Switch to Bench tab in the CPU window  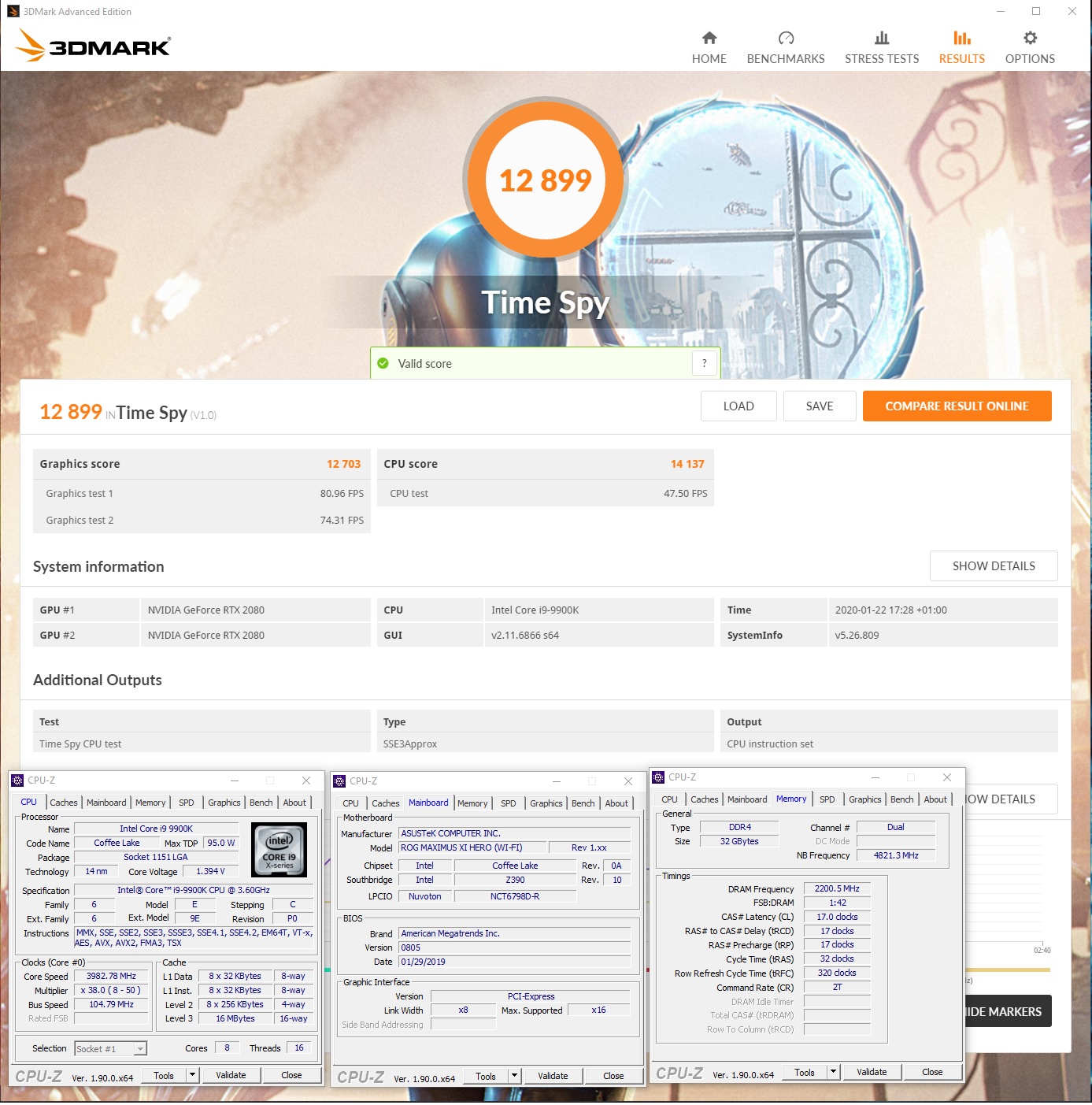(261, 803)
